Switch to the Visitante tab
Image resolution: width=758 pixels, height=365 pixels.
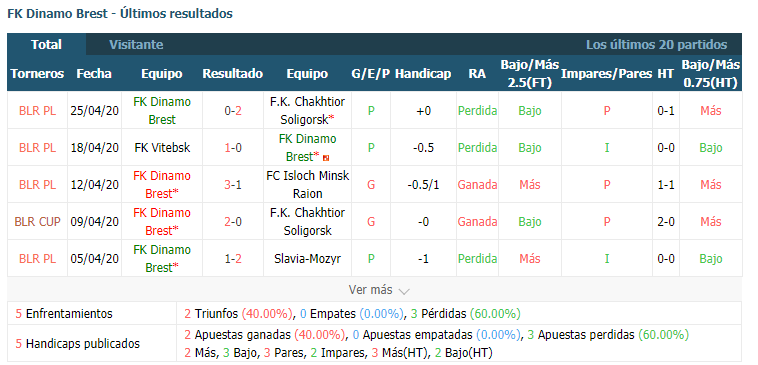click(136, 44)
